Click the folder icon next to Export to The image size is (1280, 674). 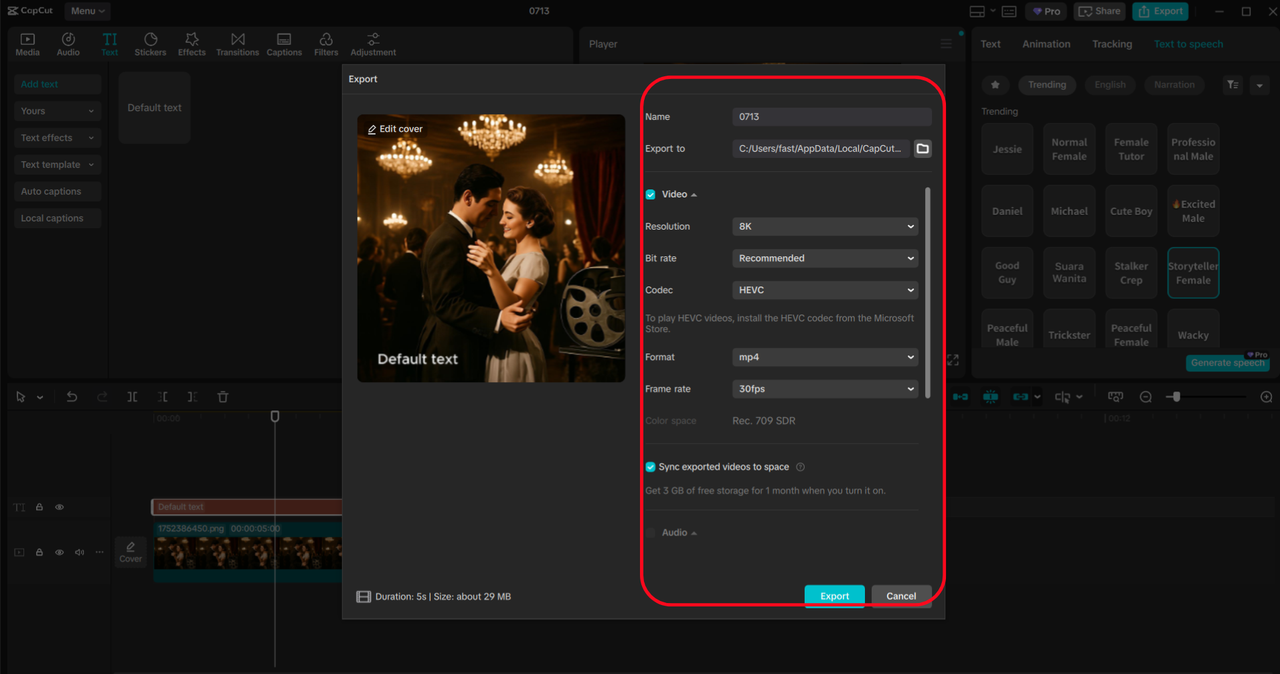(x=922, y=148)
